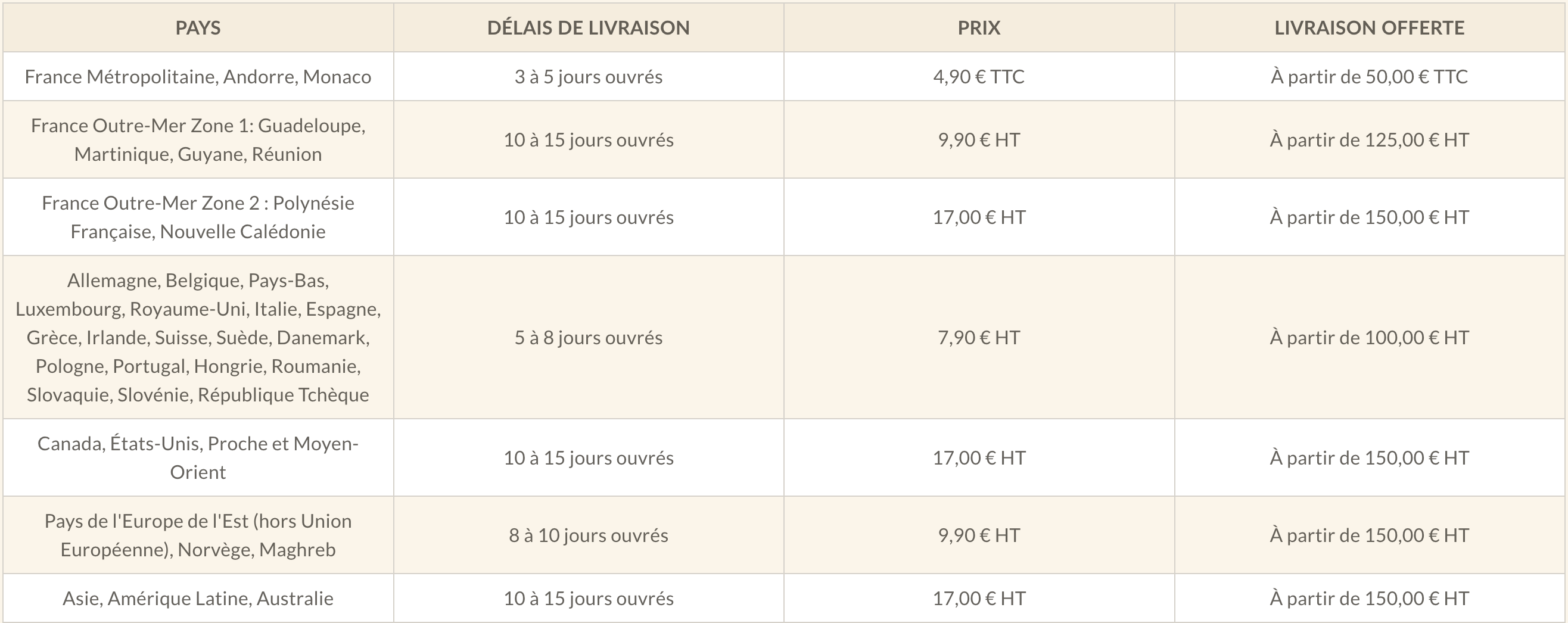Select the France Outre-Mer Zone 1 cell
Screen dimensions: 1568x623
(198, 139)
